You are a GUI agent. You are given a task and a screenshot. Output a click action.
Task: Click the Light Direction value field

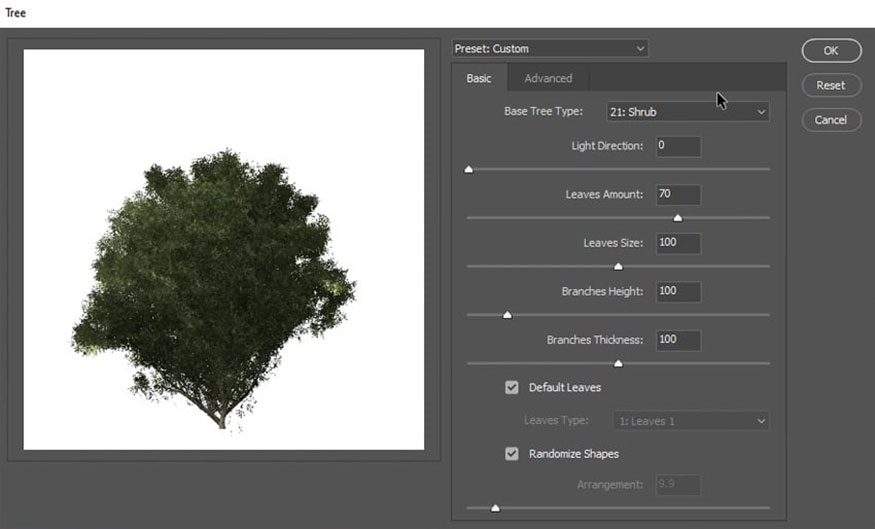click(x=678, y=146)
